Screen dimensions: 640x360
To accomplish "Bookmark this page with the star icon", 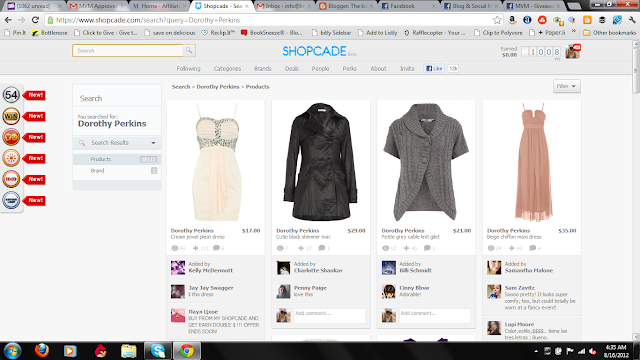I will 497,20.
